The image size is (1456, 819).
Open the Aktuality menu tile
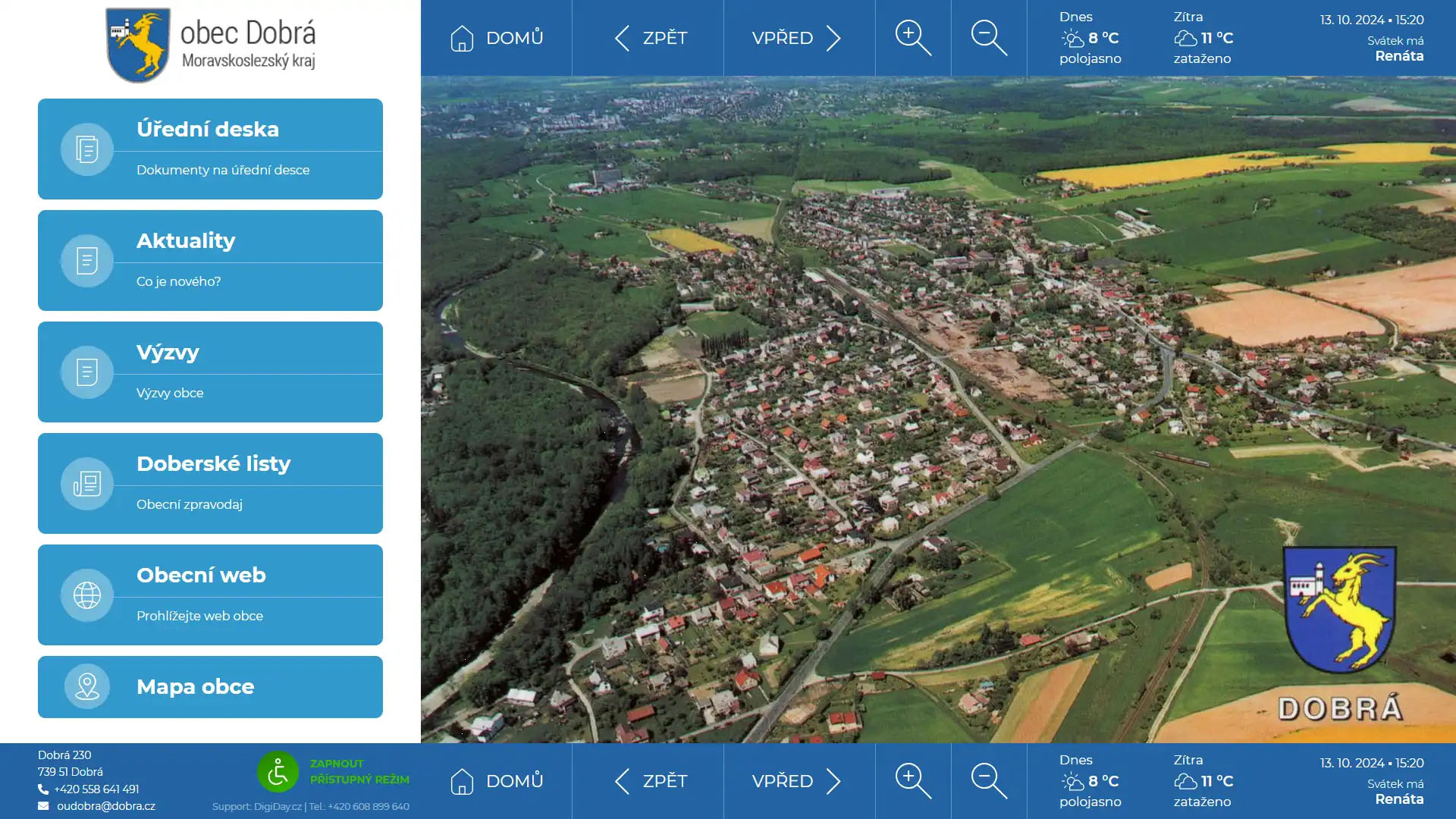(x=210, y=260)
